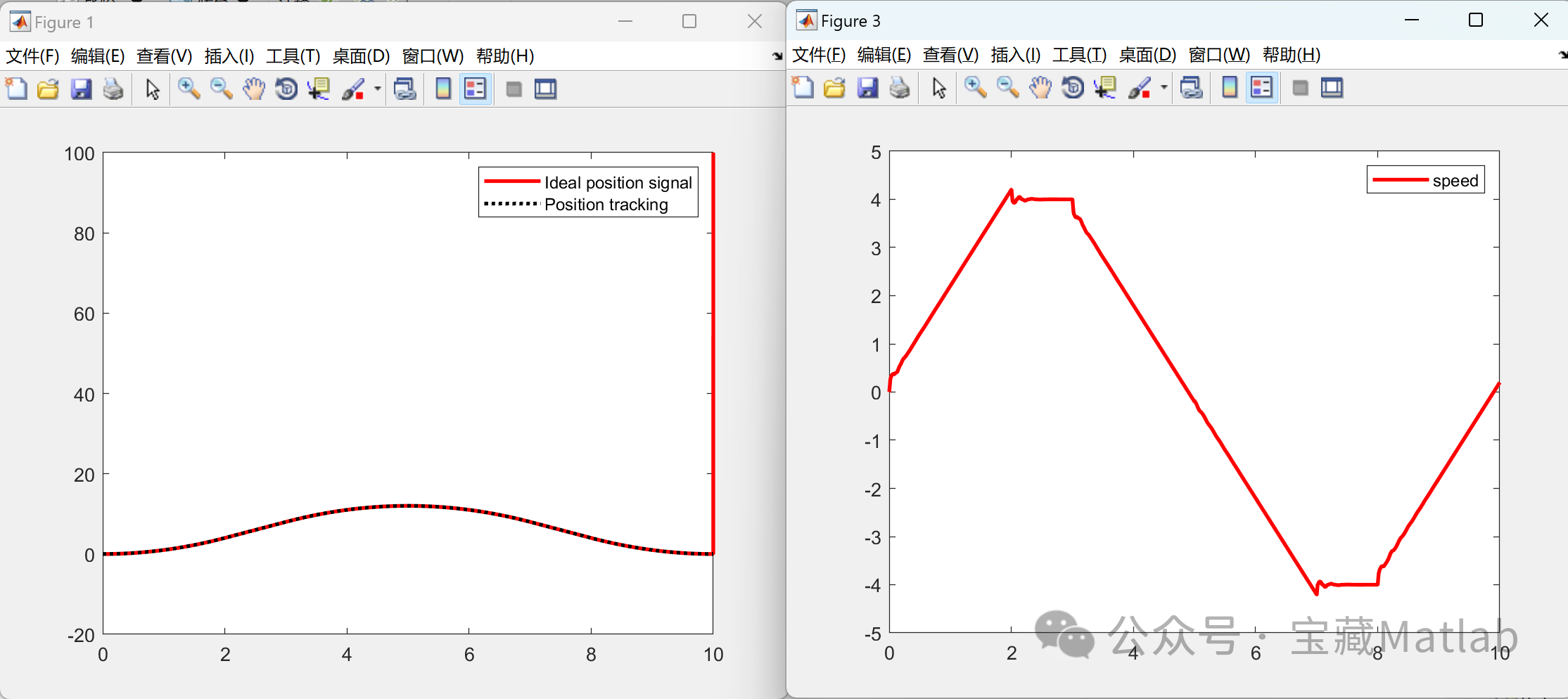Open 插入(I) menu in Figure 3
This screenshot has width=1568, height=699.
(1016, 54)
